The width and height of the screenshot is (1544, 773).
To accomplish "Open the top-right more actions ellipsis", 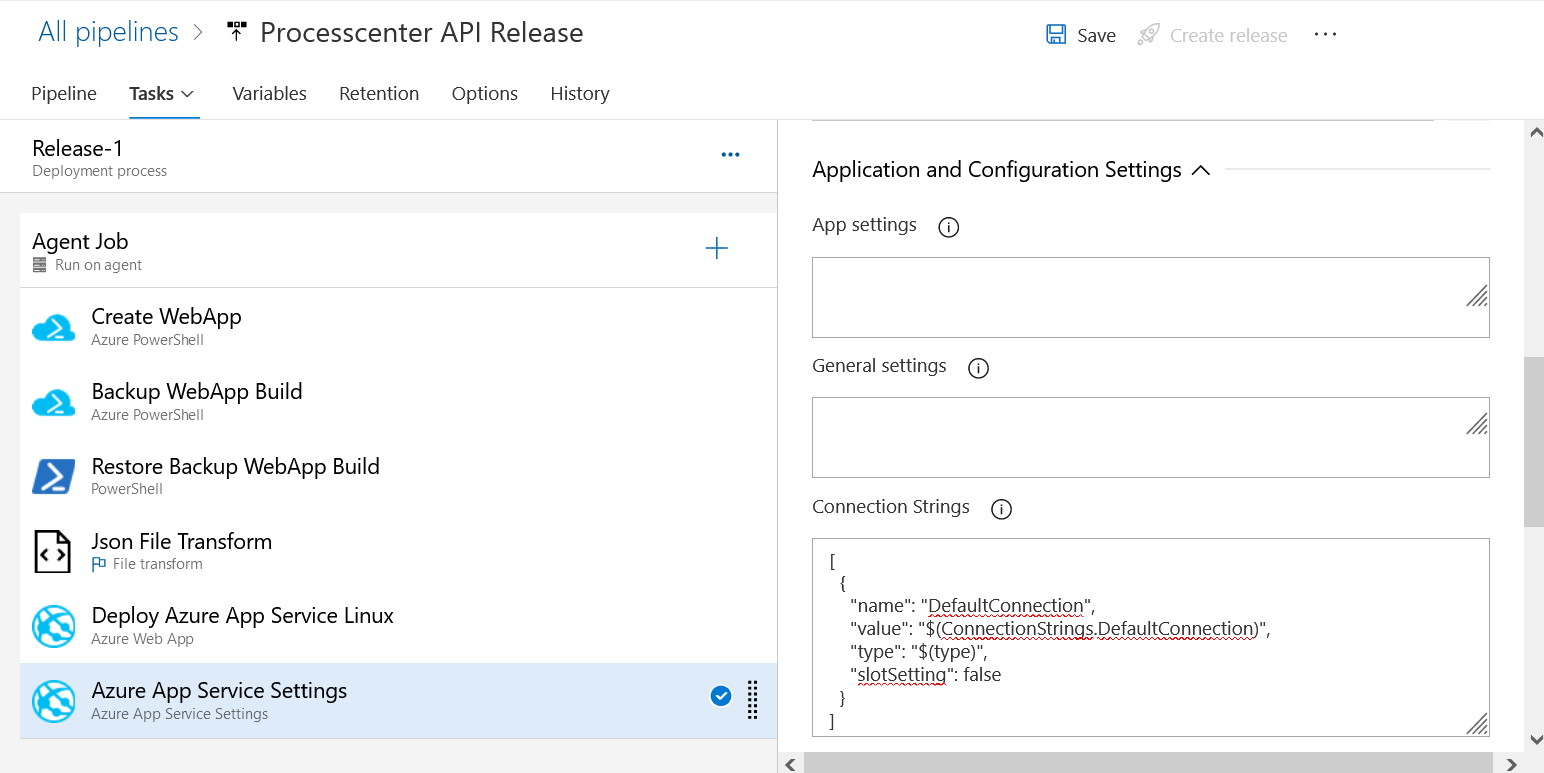I will [x=1325, y=34].
